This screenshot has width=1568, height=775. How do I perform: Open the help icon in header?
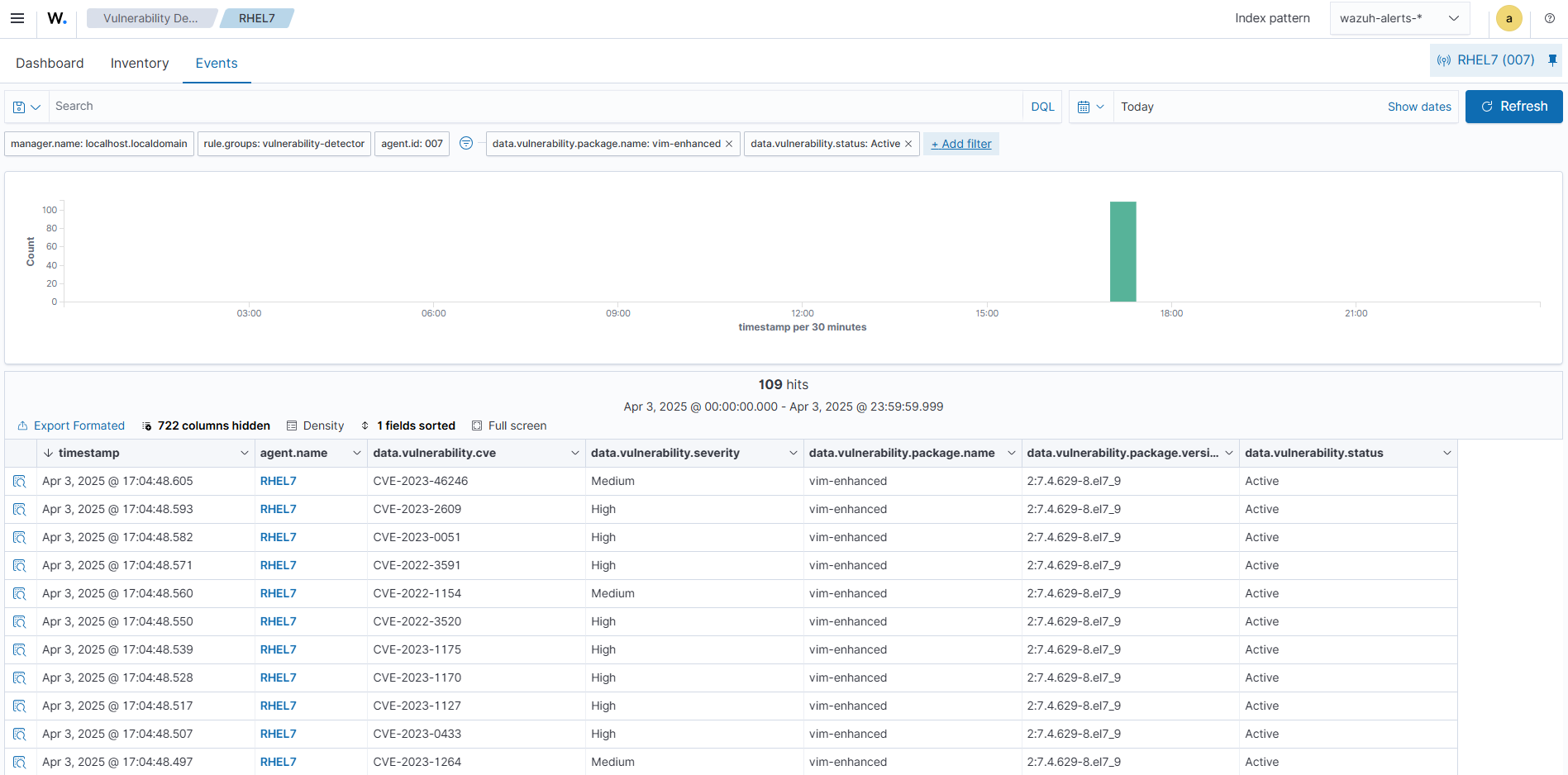1550,18
